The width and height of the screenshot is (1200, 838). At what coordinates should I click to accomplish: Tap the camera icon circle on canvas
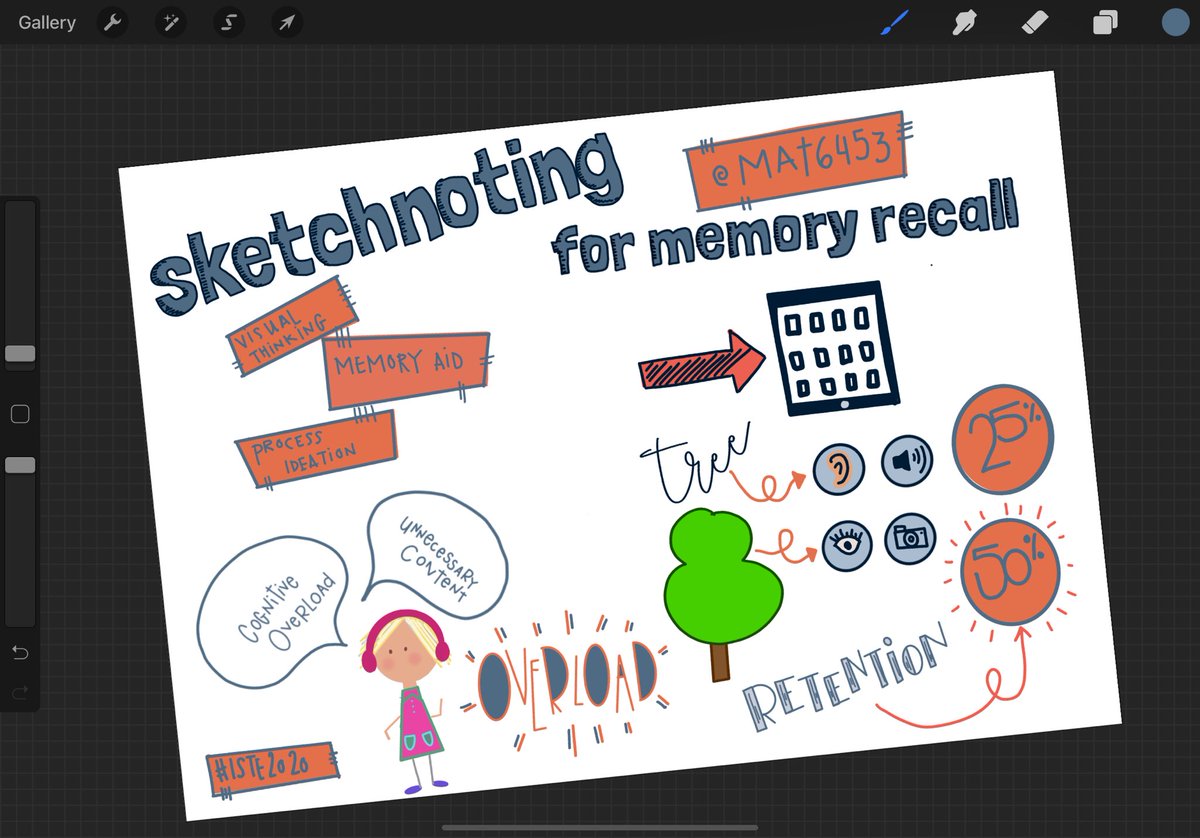click(910, 539)
